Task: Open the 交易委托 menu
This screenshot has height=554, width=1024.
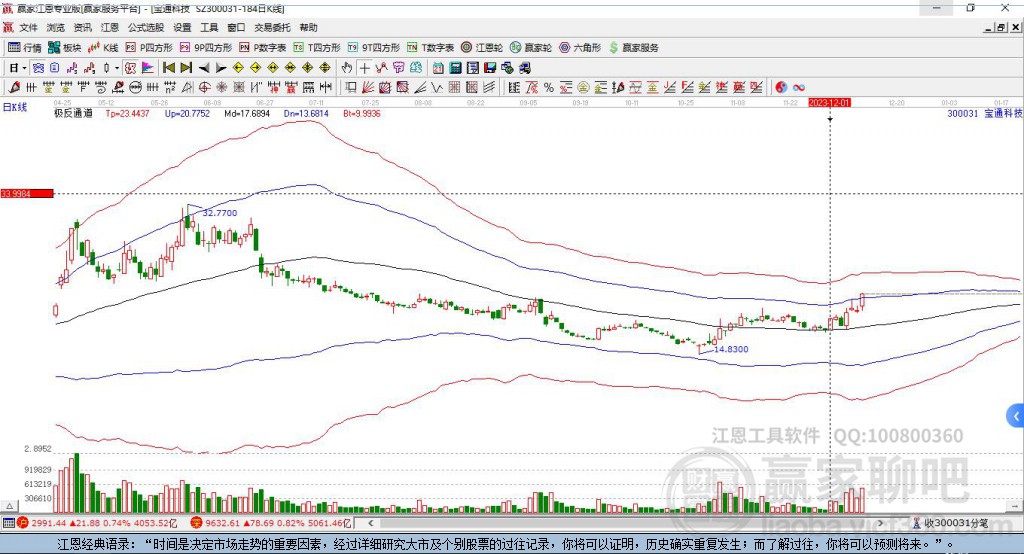Action: click(x=272, y=27)
